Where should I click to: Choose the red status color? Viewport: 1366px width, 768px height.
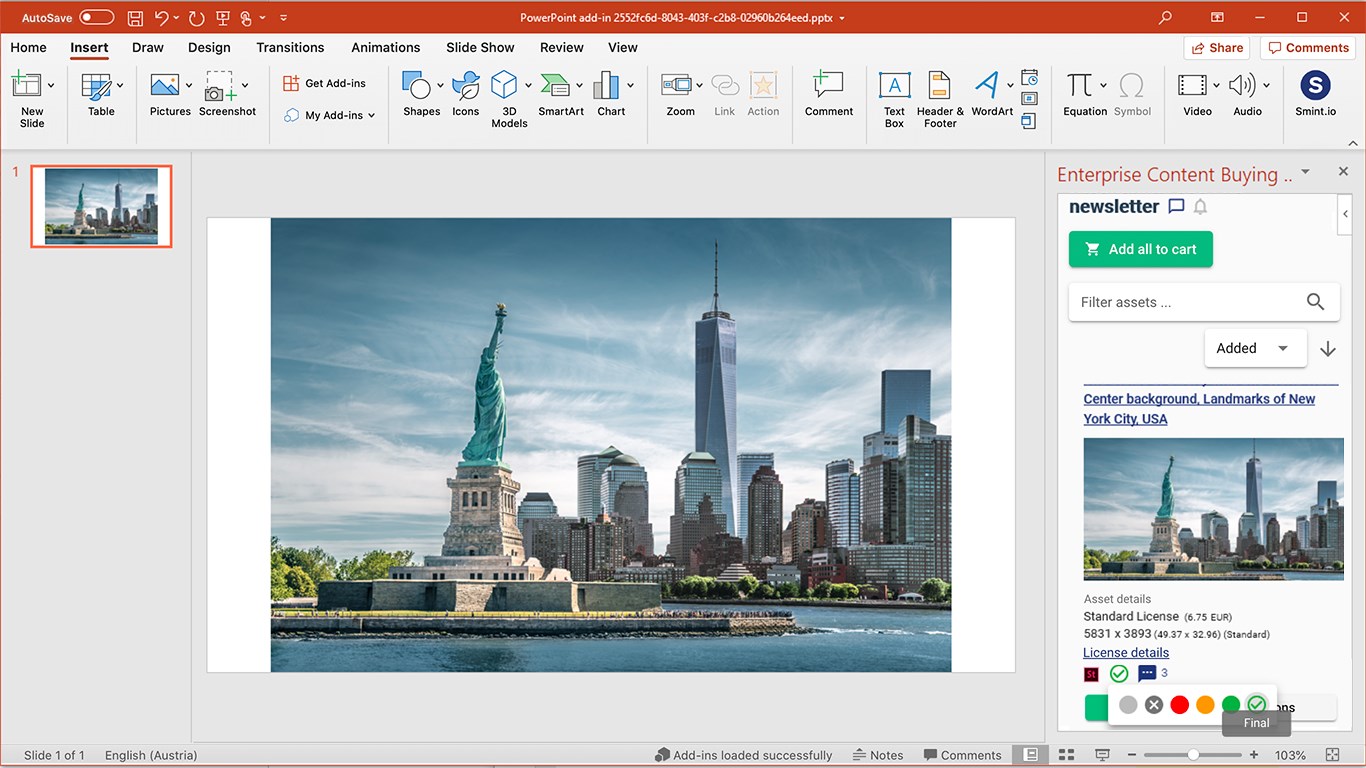1179,705
